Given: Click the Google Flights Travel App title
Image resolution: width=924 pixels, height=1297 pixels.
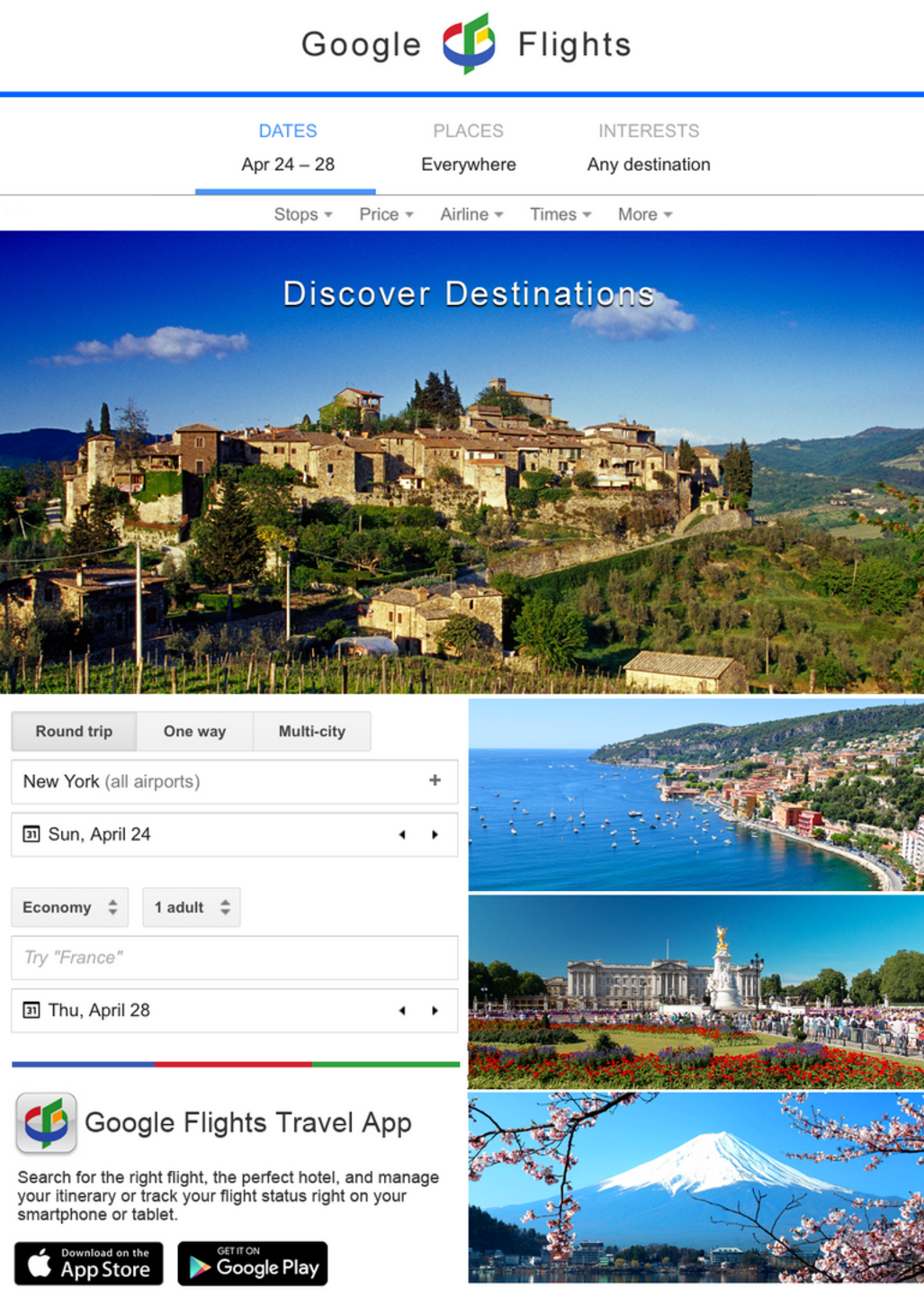Looking at the screenshot, I should [x=248, y=1122].
